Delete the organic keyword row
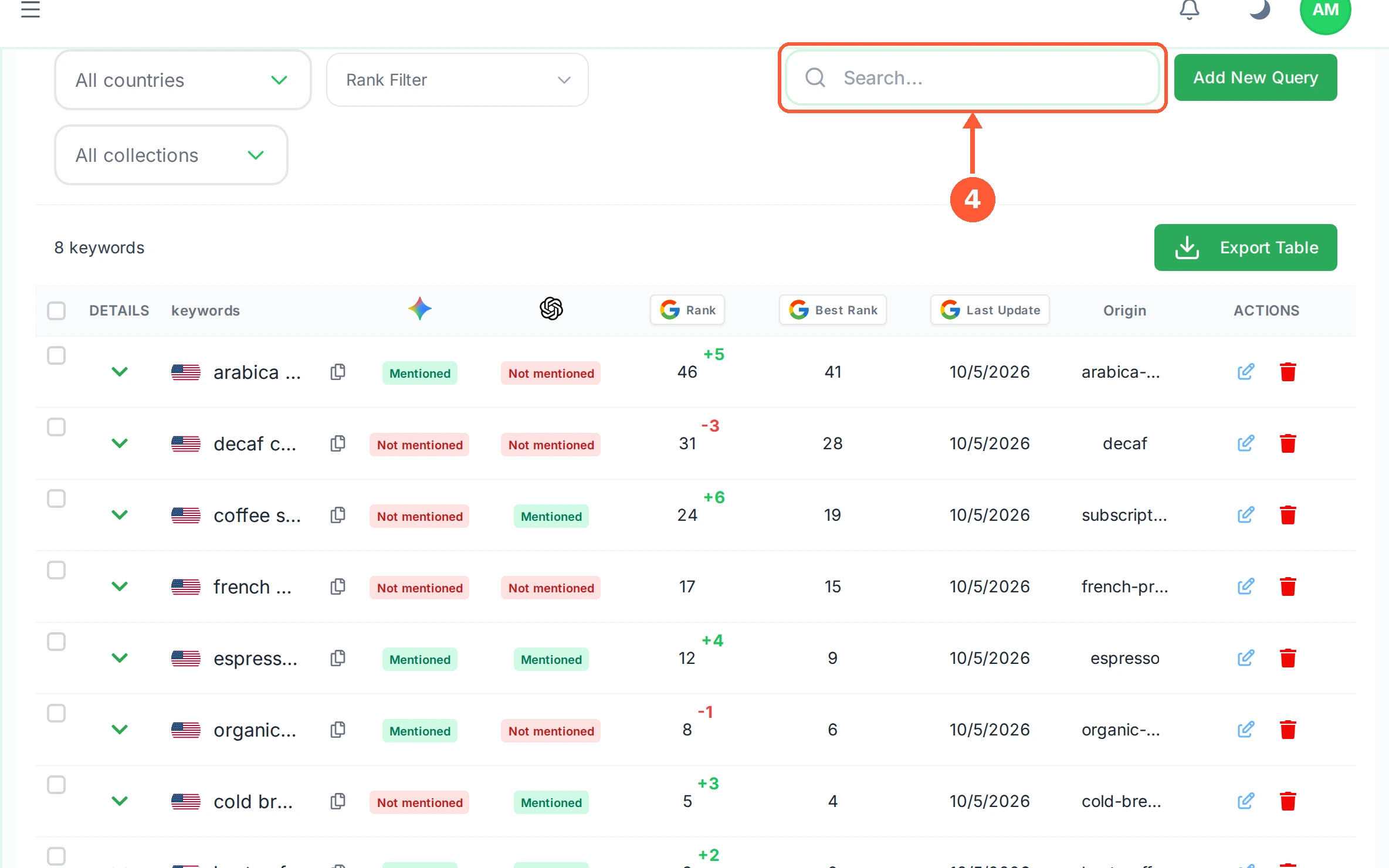 point(1288,730)
